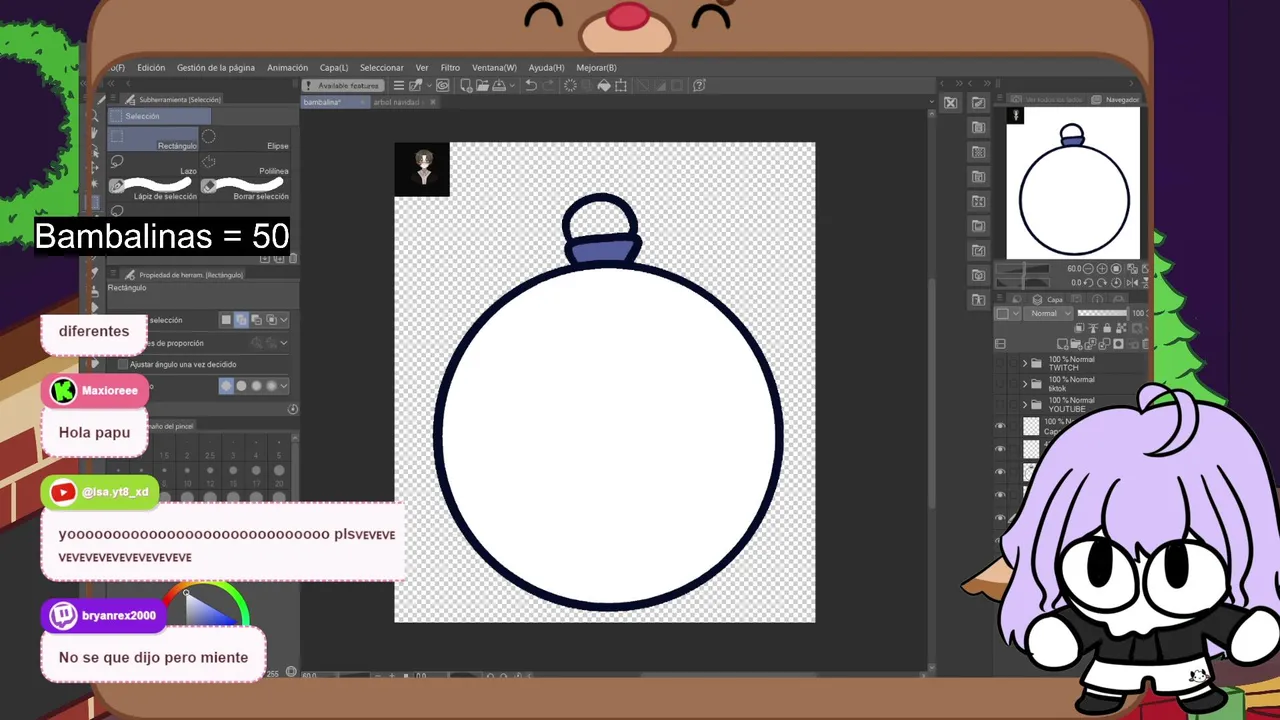This screenshot has width=1280, height=720.
Task: Check Ajustar ángulo una vez decidido
Action: coord(123,364)
